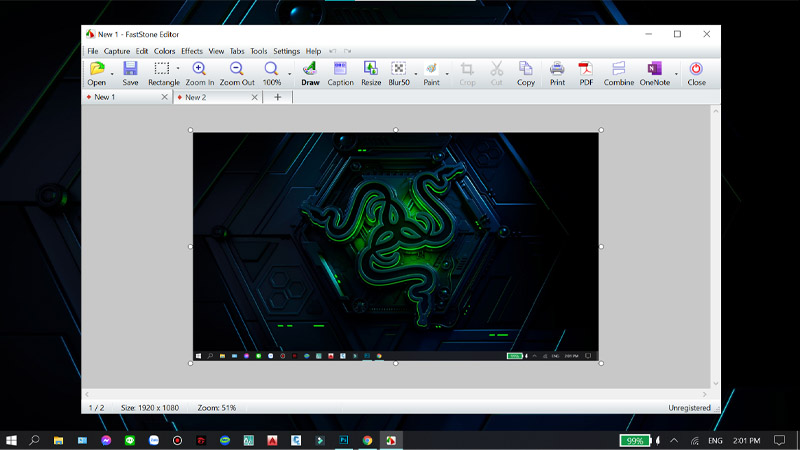Close the New 1 tab

click(165, 97)
